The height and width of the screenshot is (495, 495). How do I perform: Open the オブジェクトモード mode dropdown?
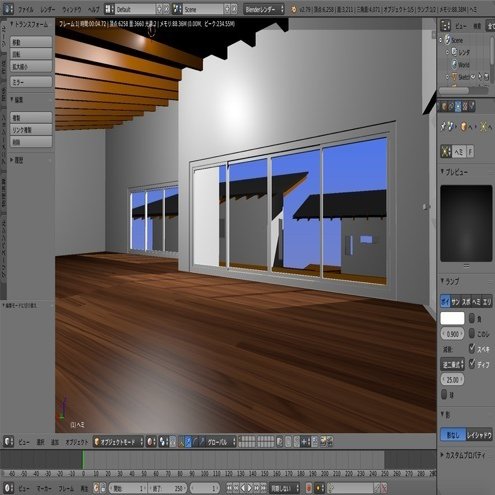[x=119, y=442]
